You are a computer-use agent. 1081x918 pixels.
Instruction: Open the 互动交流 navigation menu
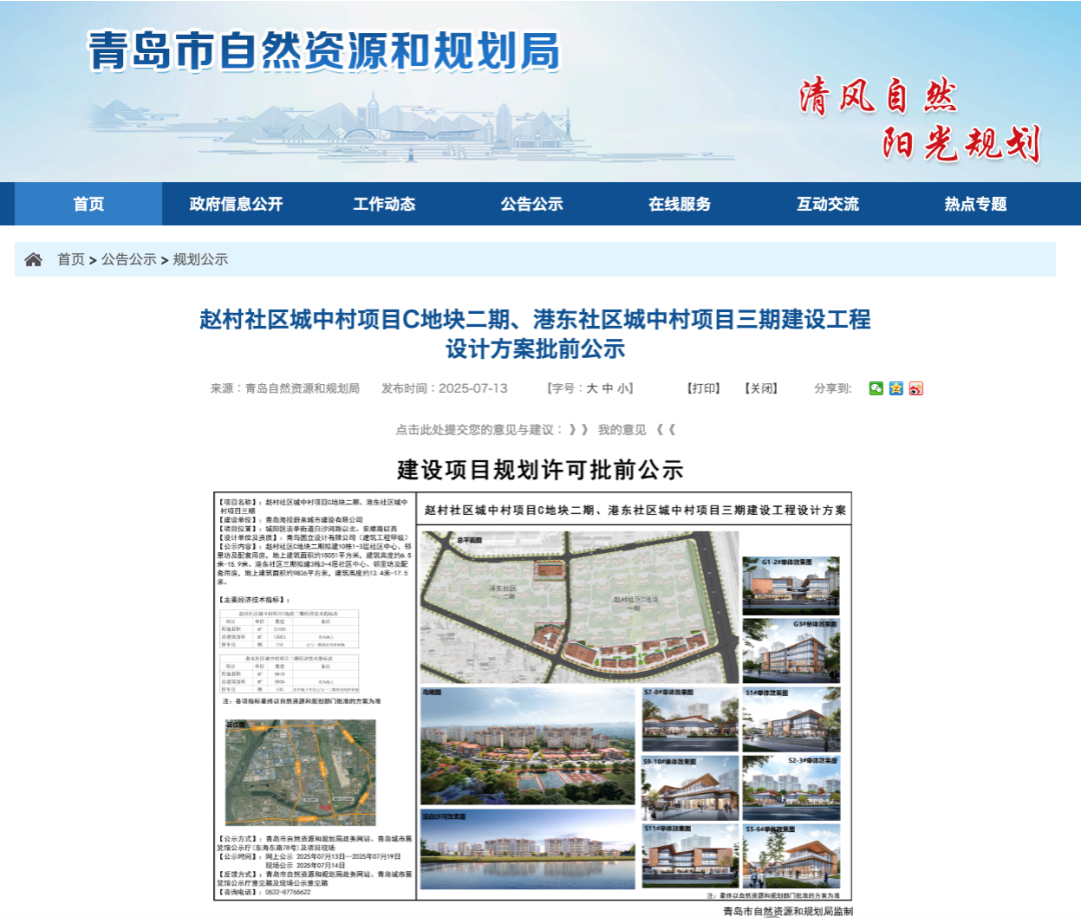pos(825,203)
